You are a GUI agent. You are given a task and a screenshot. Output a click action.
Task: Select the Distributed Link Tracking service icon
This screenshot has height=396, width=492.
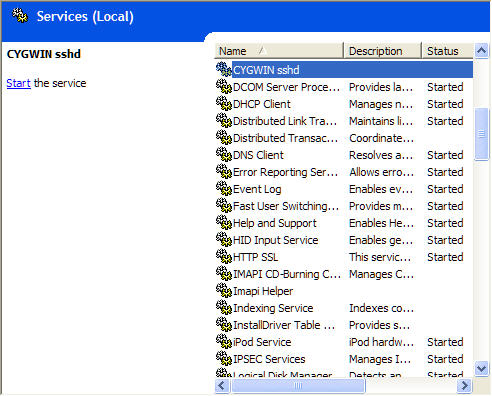pos(224,120)
